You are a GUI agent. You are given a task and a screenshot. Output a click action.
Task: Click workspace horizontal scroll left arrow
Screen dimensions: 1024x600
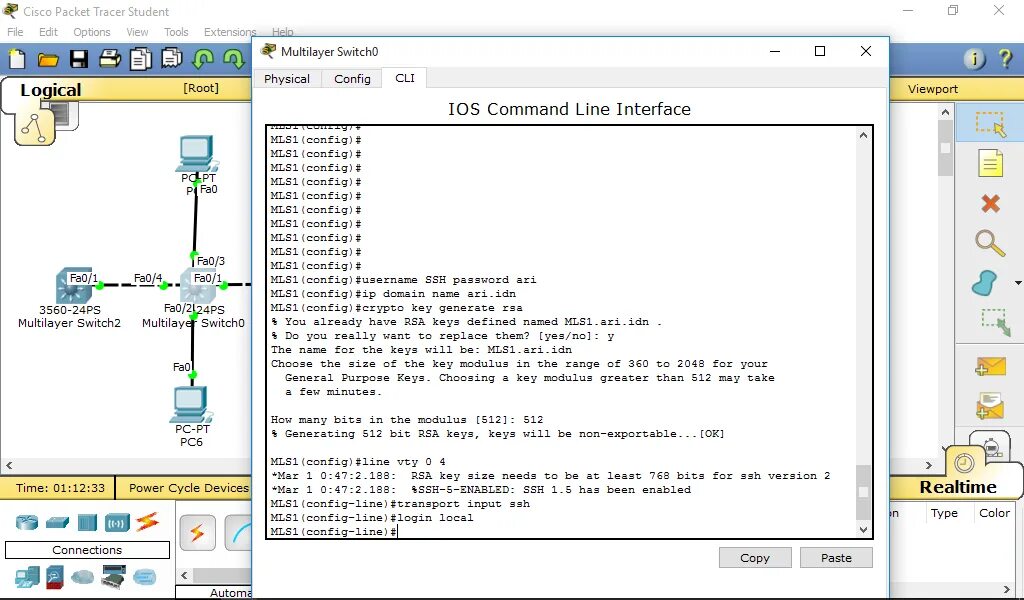click(x=9, y=466)
